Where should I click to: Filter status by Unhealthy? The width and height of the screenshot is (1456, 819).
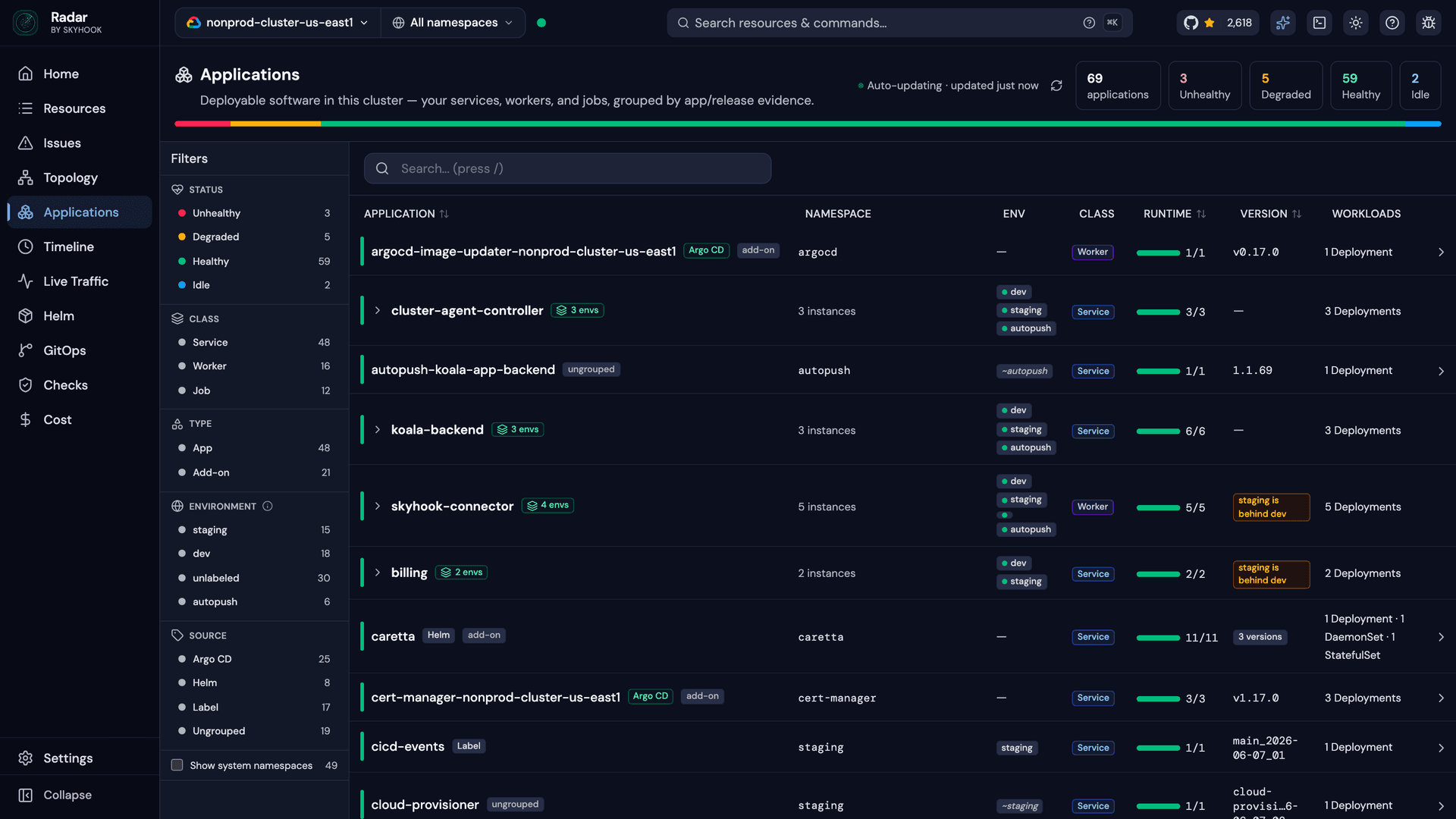click(x=254, y=213)
